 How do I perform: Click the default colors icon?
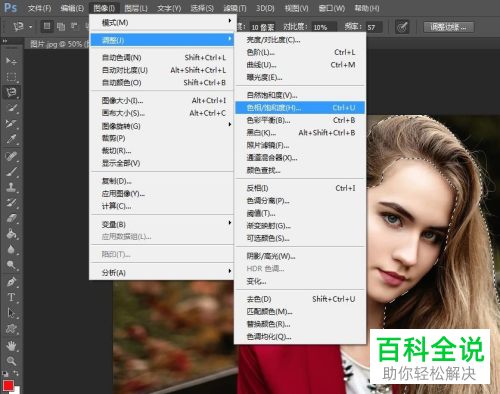[x=5, y=374]
